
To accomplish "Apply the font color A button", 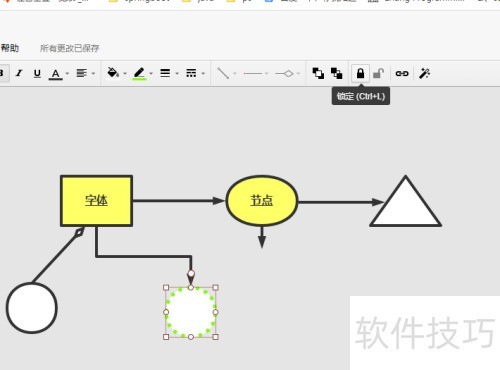I will click(x=56, y=74).
